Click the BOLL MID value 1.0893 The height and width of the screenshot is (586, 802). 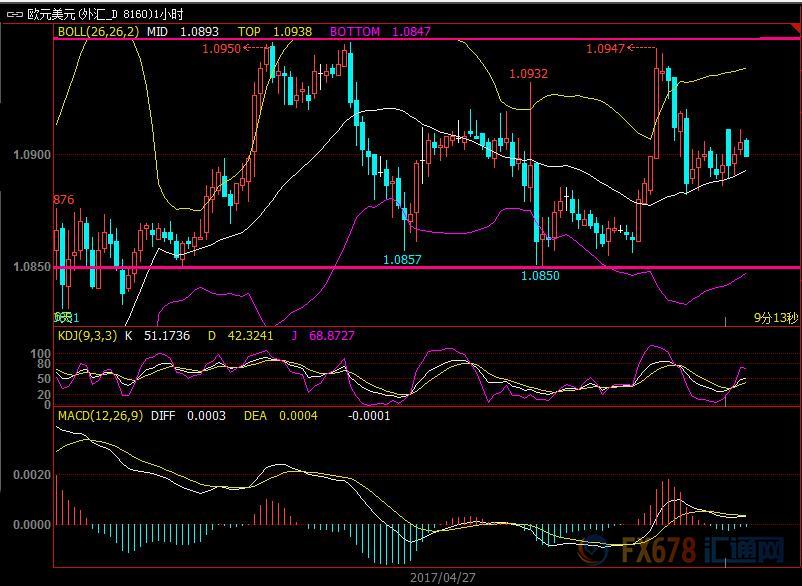click(x=199, y=32)
